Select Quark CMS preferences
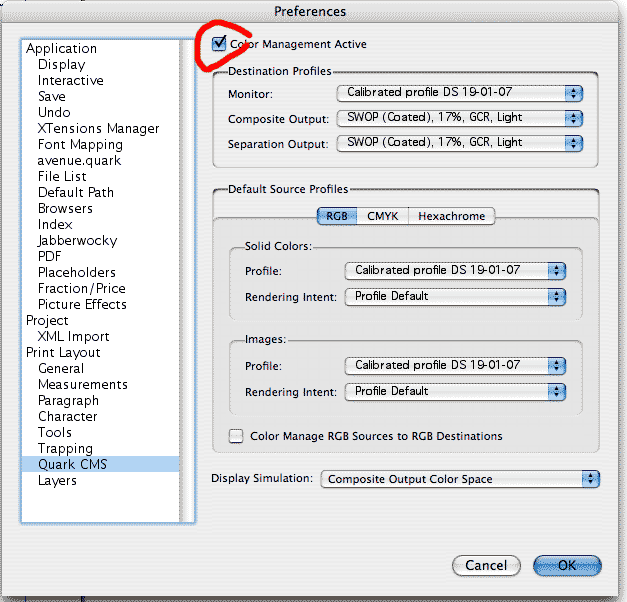Screen dimensions: 627x602 (101, 464)
